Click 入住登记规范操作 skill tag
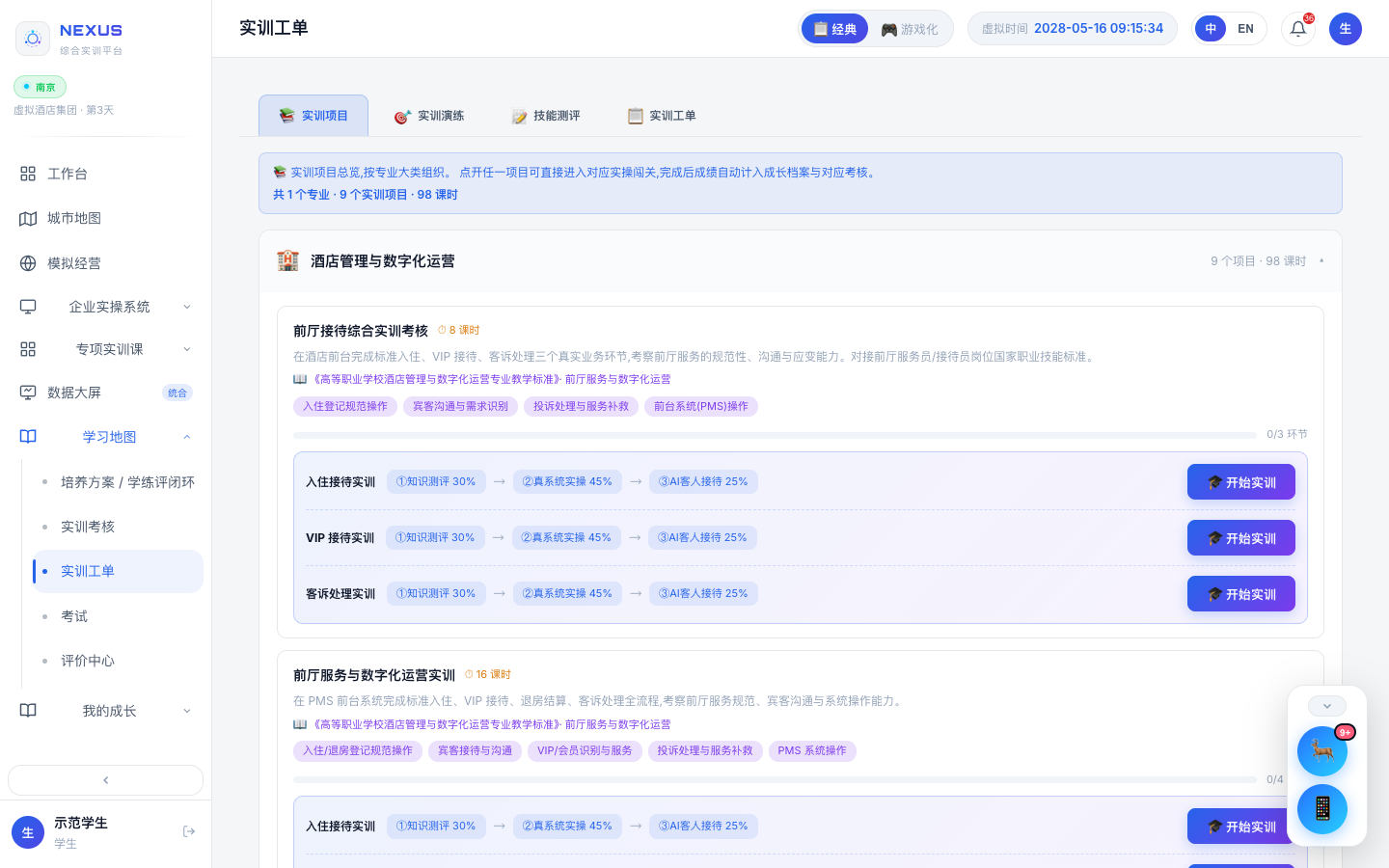This screenshot has width=1389, height=868. pyautogui.click(x=345, y=407)
